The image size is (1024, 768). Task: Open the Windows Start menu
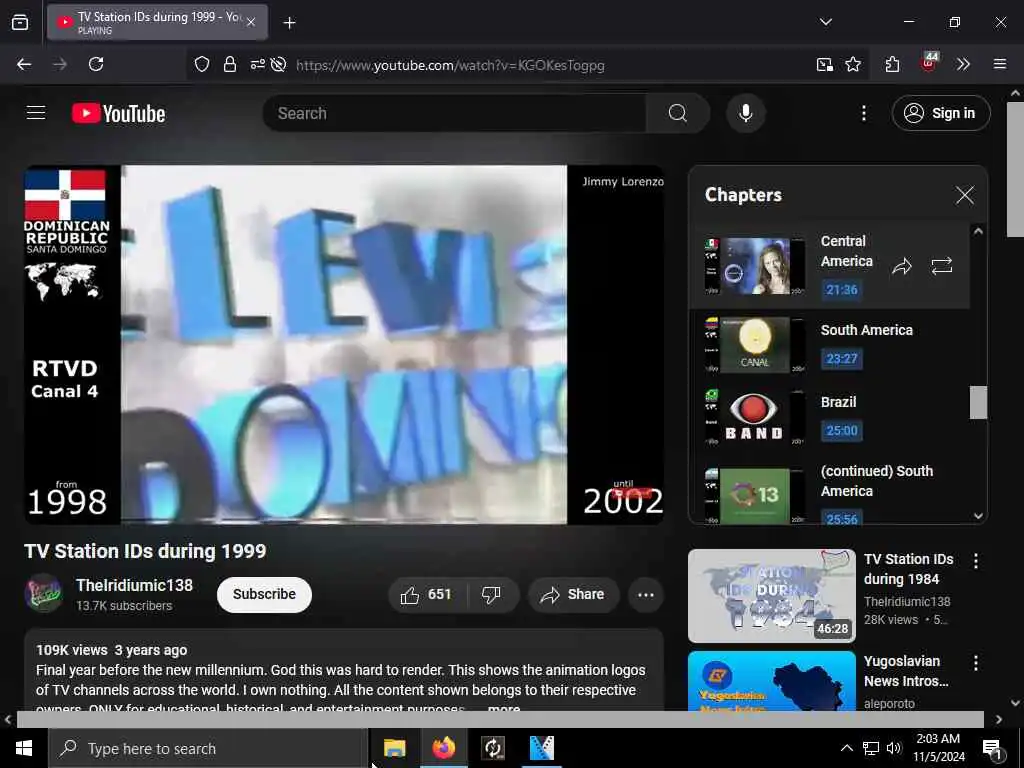pos(24,748)
